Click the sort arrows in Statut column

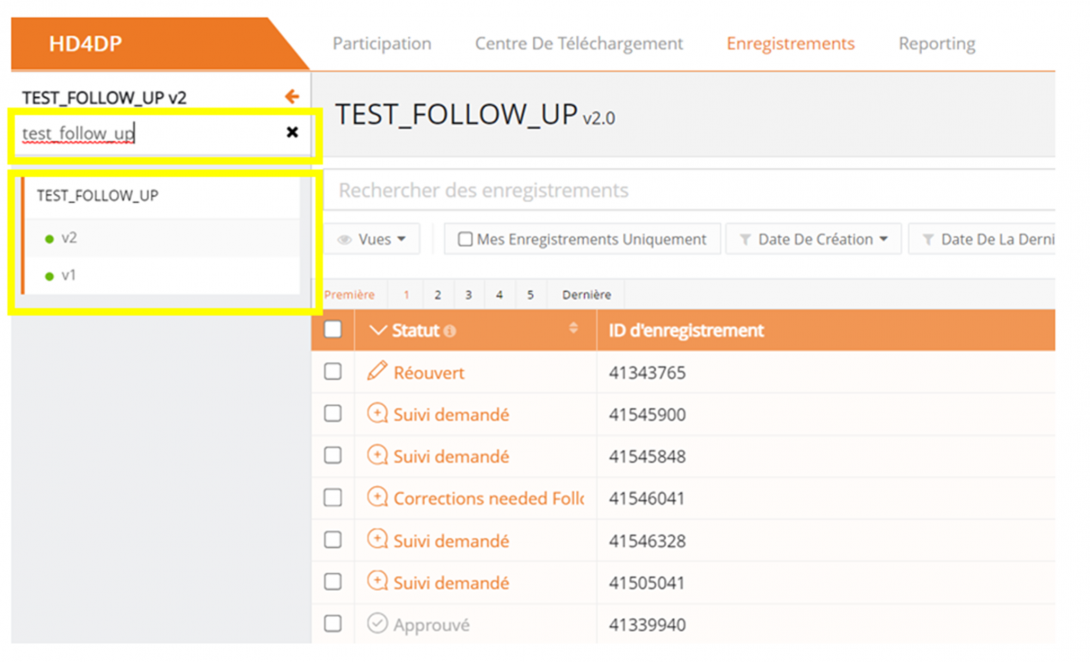tap(573, 329)
